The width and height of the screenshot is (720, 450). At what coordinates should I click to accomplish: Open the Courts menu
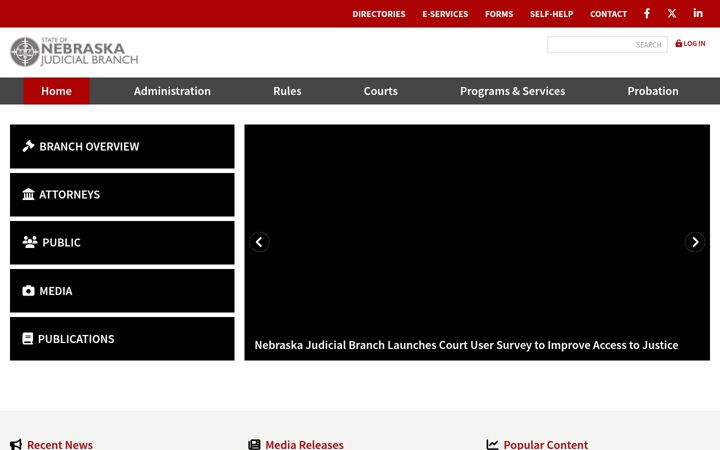[x=381, y=91]
